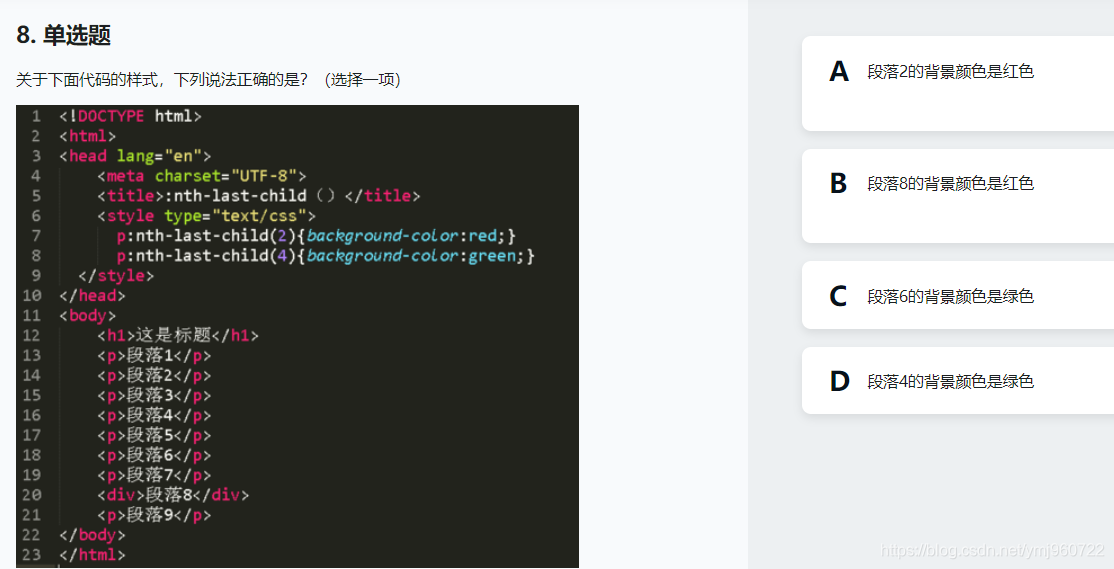Select answer D 段落4的背景颜色是绿色
The image size is (1114, 569).
pos(958,380)
